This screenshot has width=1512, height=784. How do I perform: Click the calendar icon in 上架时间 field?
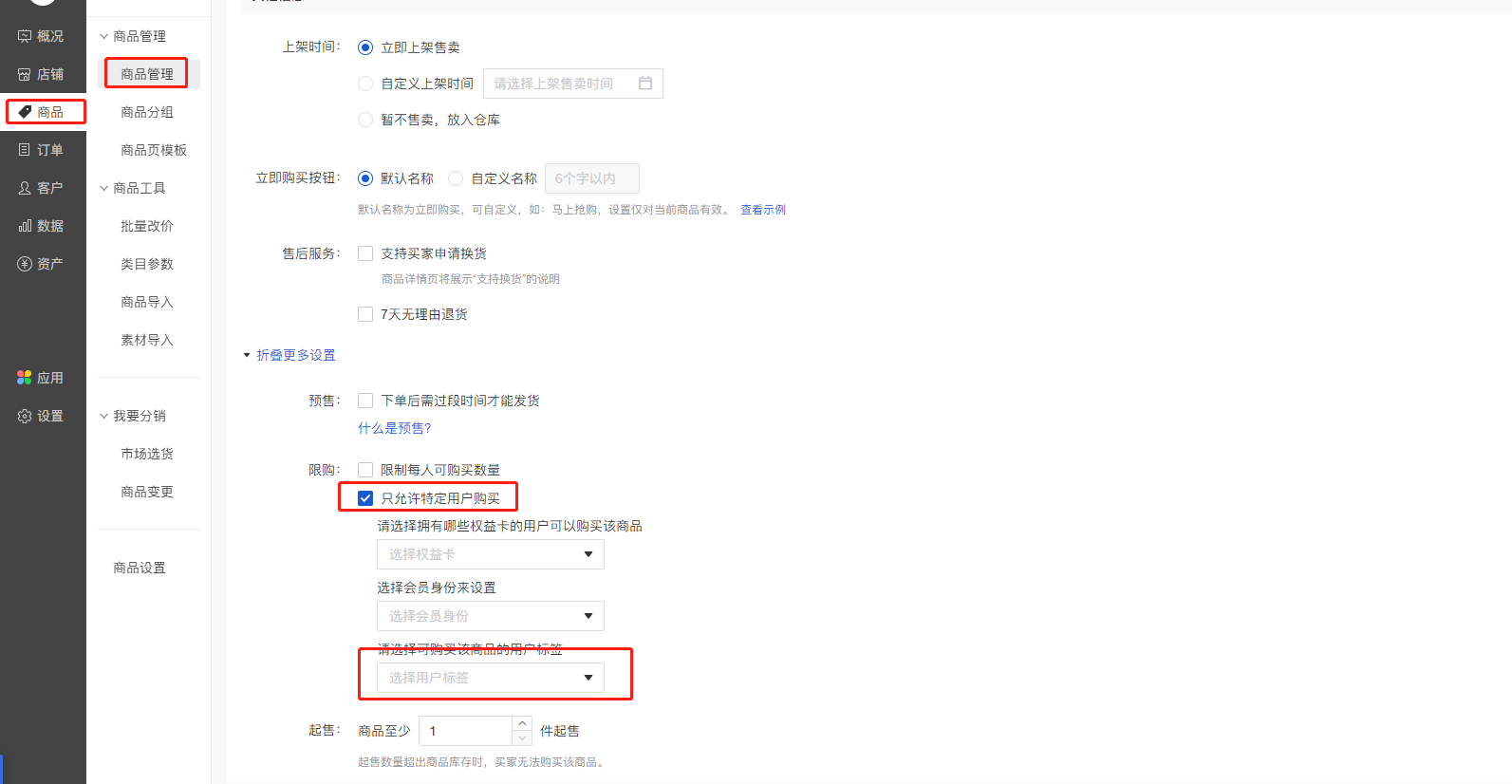645,84
